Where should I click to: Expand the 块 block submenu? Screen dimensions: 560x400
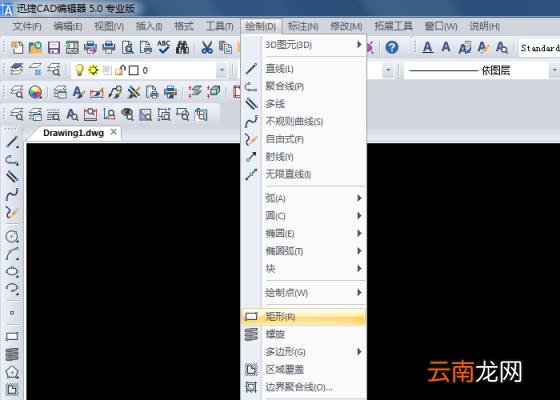point(304,268)
